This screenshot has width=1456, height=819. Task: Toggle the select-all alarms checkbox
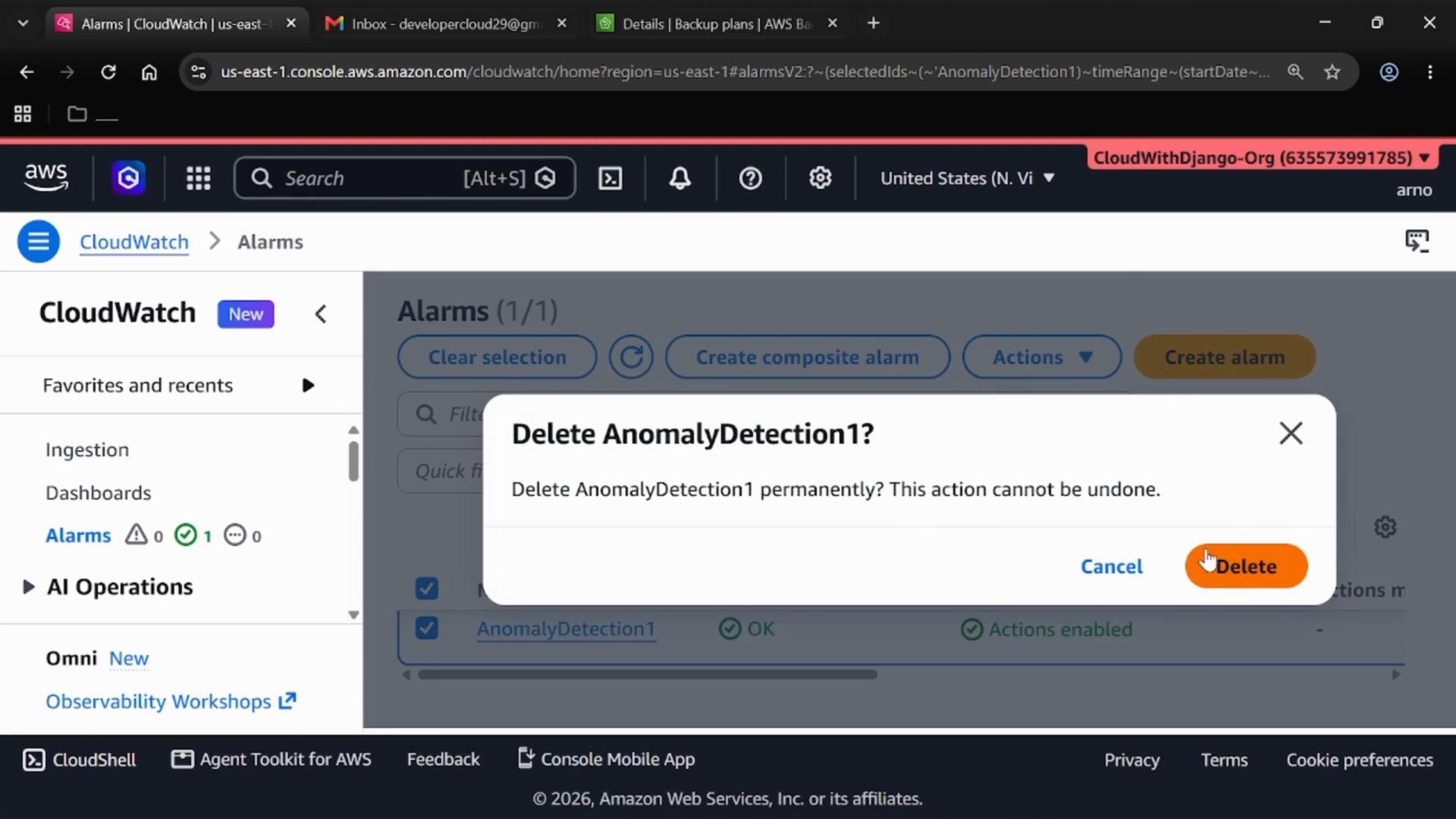pos(427,588)
